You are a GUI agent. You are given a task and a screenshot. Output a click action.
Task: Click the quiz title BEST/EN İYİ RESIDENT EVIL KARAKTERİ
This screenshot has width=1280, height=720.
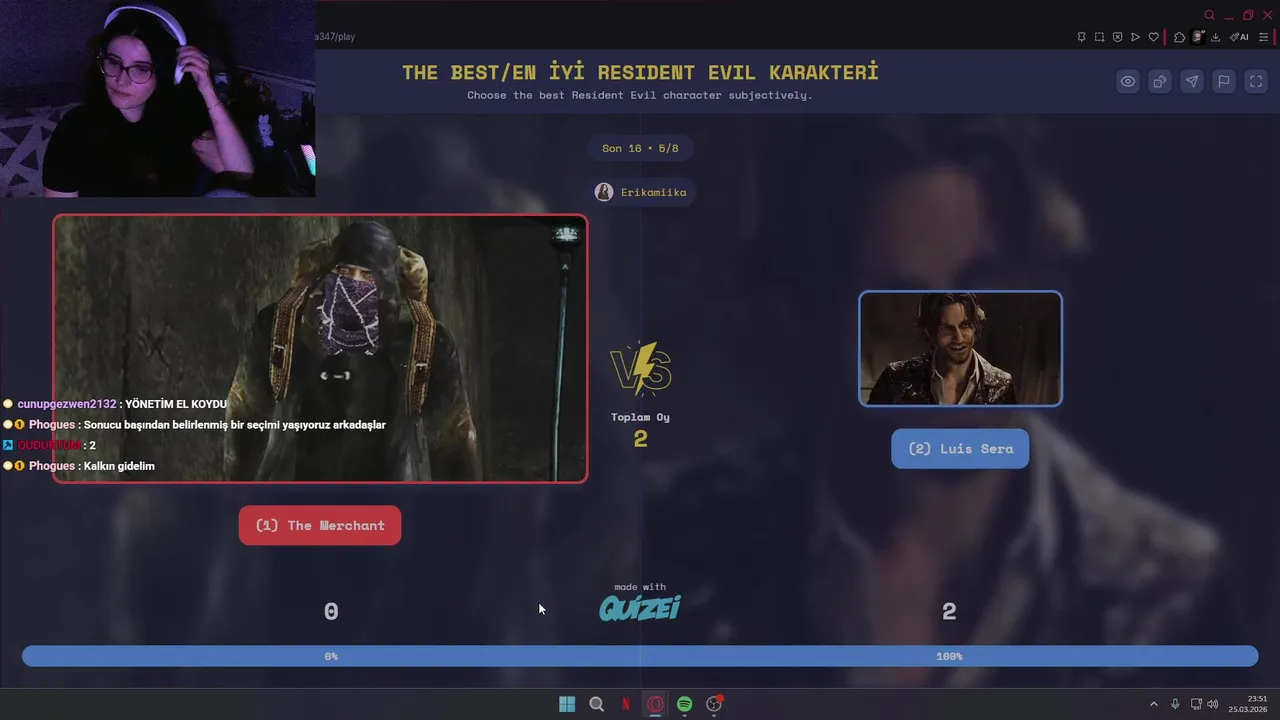[640, 72]
